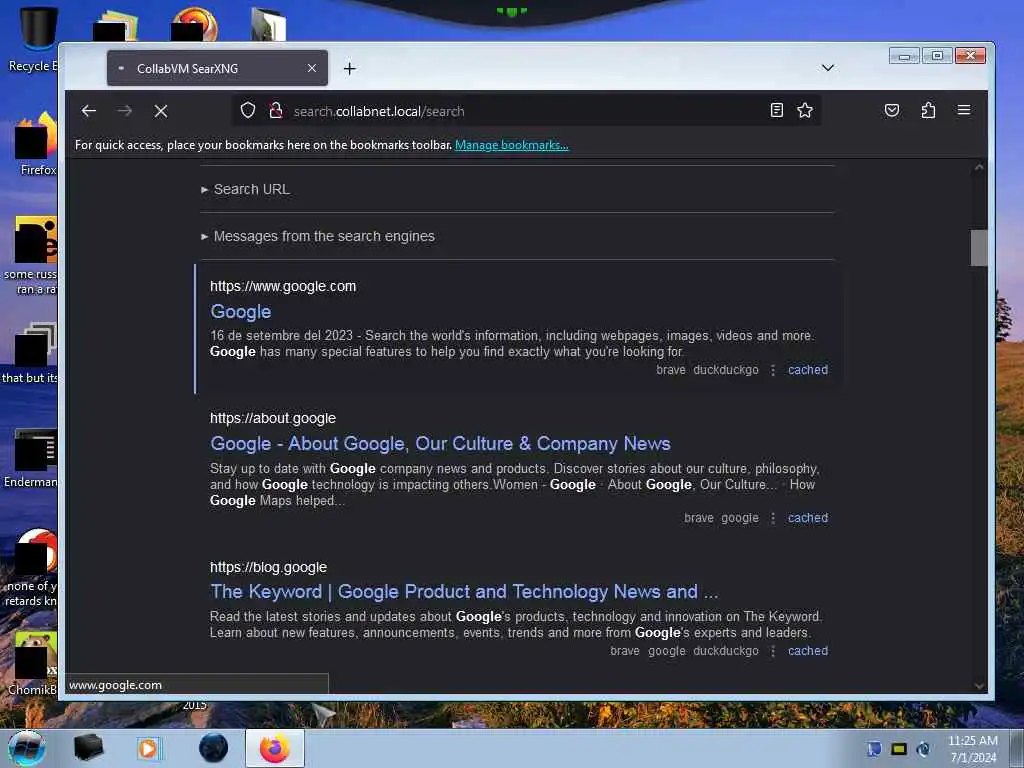Select the 'that but its' desktop icon
The height and width of the screenshot is (768, 1024).
(31, 353)
